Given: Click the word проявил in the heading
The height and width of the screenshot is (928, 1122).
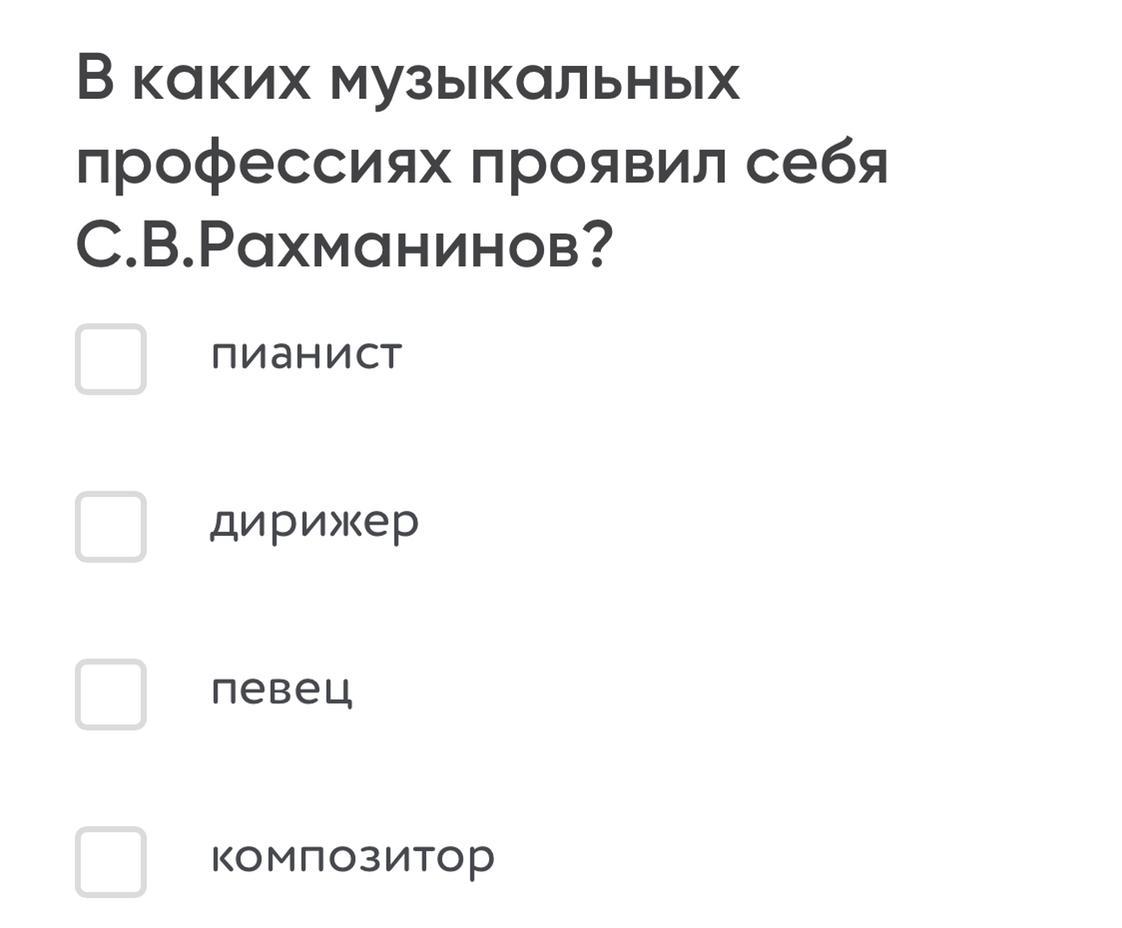Looking at the screenshot, I should click(x=600, y=163).
